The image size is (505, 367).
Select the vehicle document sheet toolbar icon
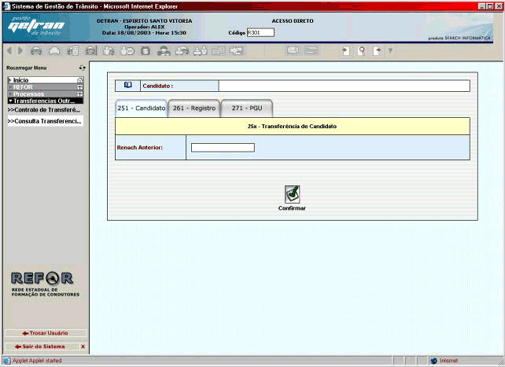tap(73, 51)
